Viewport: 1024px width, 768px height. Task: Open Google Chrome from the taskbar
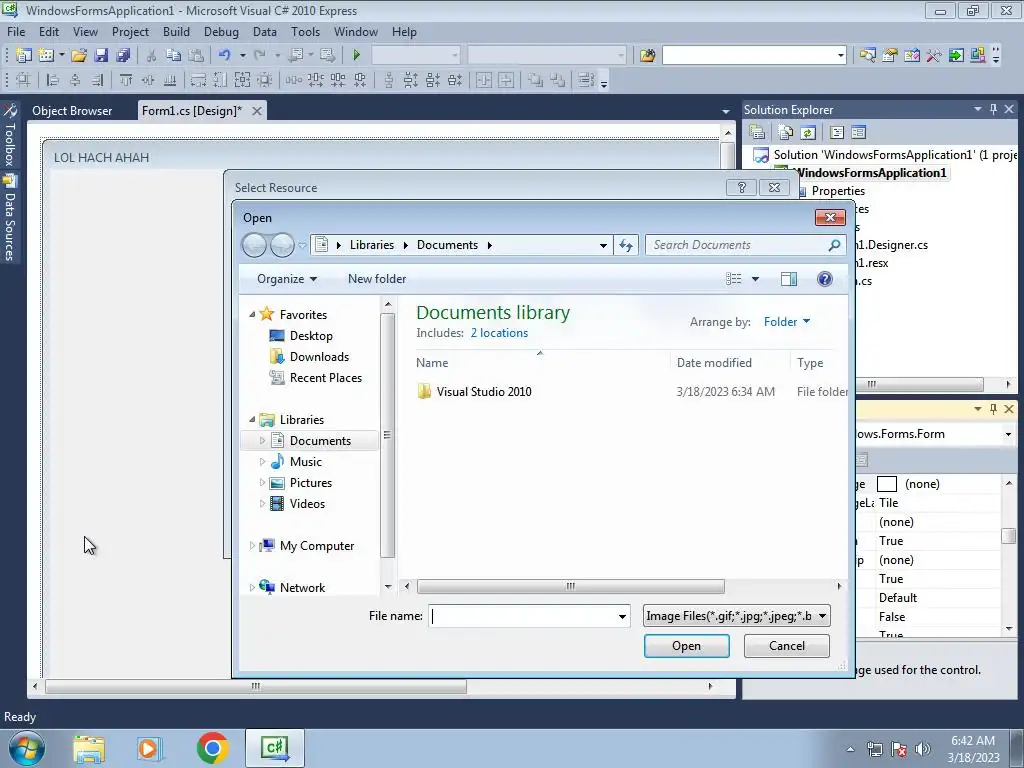[x=212, y=748]
